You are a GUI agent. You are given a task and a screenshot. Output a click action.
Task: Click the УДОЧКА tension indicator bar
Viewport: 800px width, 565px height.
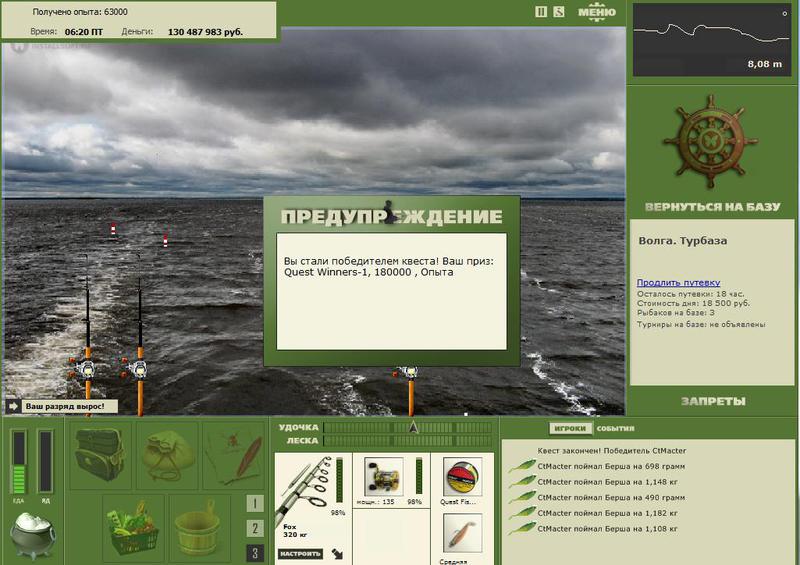click(408, 427)
